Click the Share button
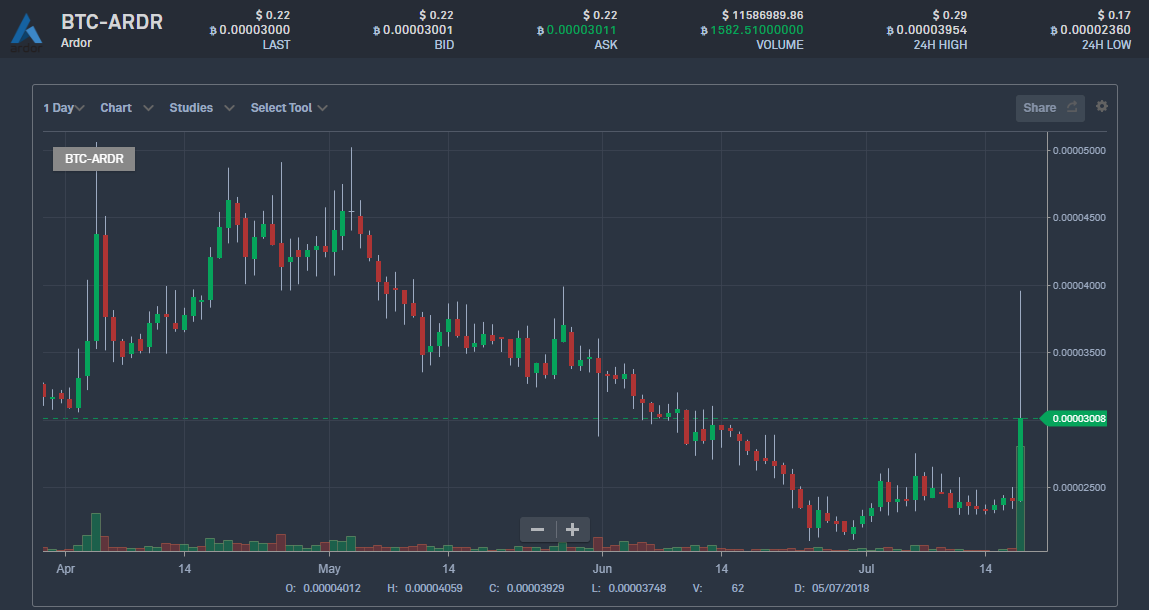1149x610 pixels. pyautogui.click(x=1049, y=108)
